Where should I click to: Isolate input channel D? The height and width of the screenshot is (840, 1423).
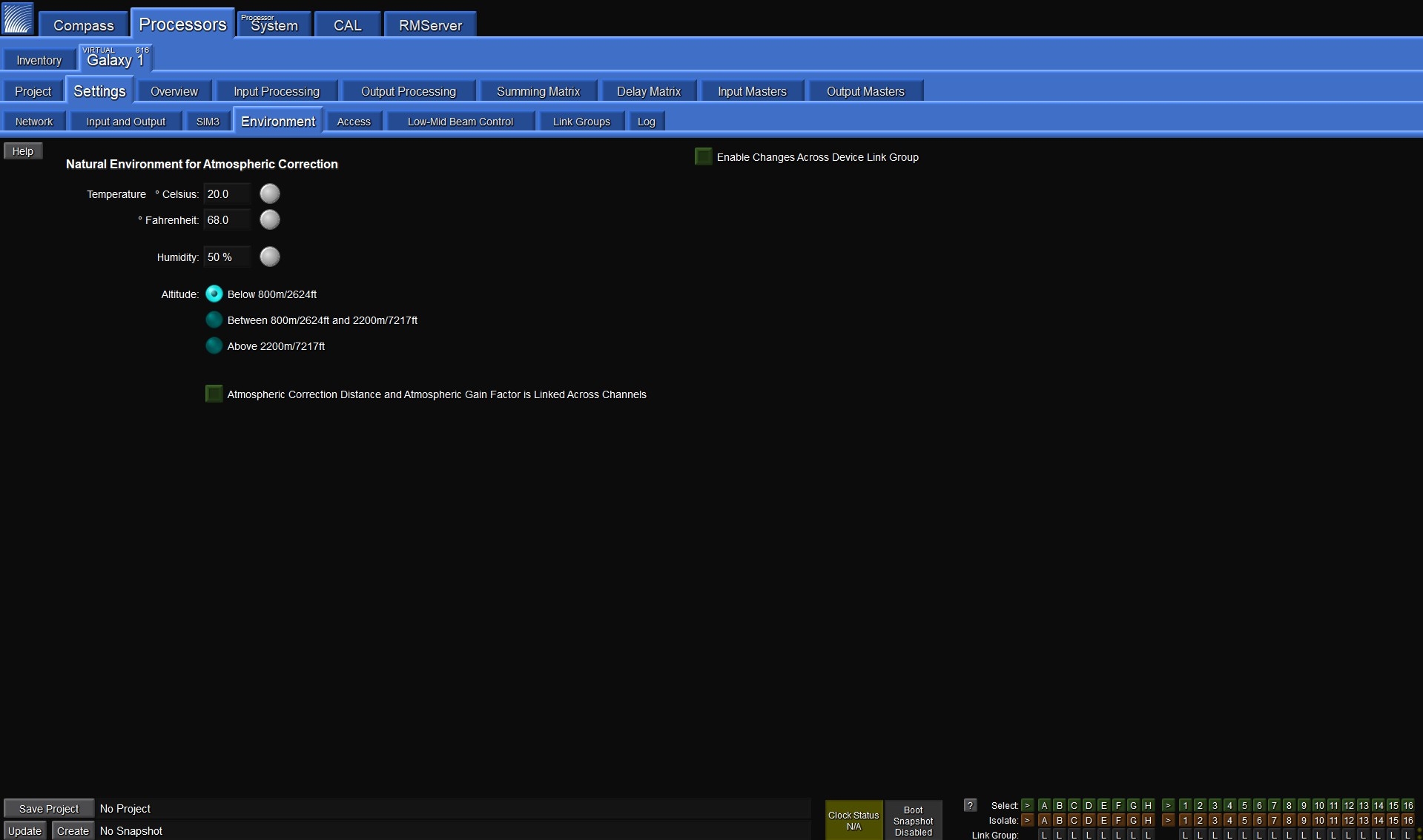(x=1089, y=820)
